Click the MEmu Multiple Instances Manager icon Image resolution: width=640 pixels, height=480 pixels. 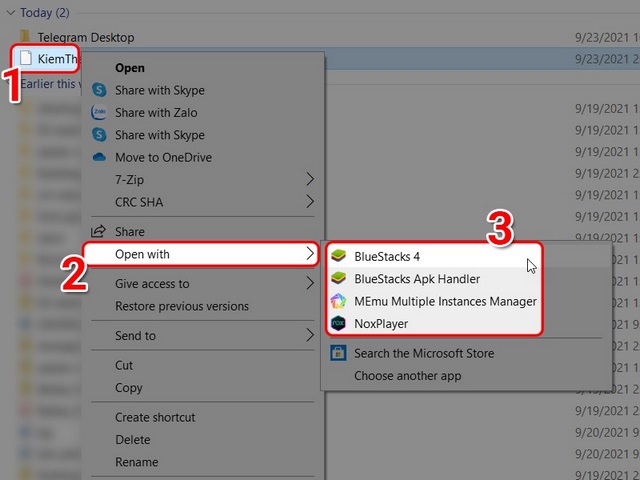(x=339, y=301)
